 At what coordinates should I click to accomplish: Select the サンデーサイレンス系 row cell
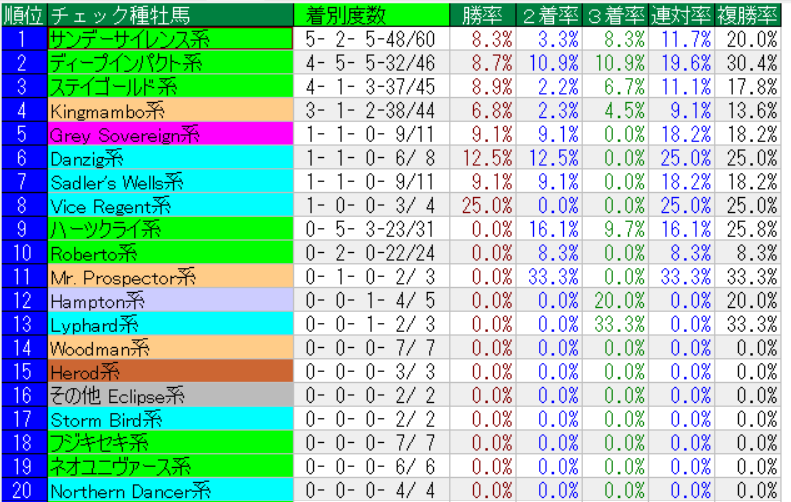coord(170,38)
